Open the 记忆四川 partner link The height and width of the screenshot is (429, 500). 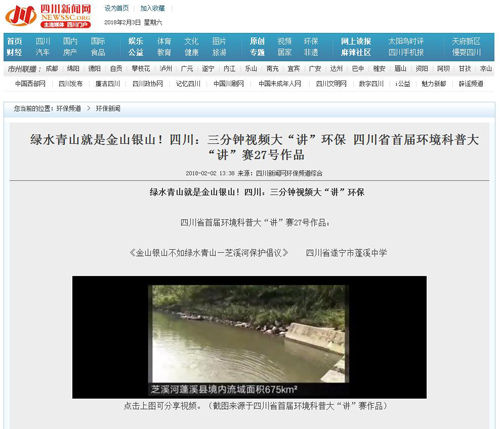click(188, 84)
